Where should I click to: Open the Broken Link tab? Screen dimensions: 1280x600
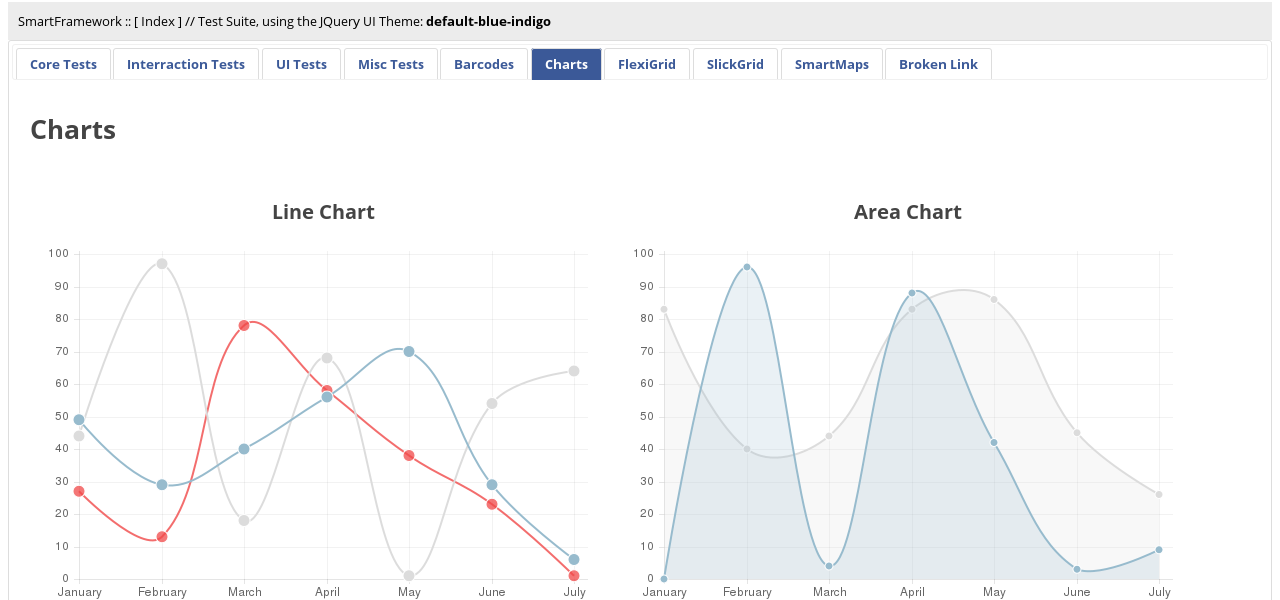coord(938,64)
